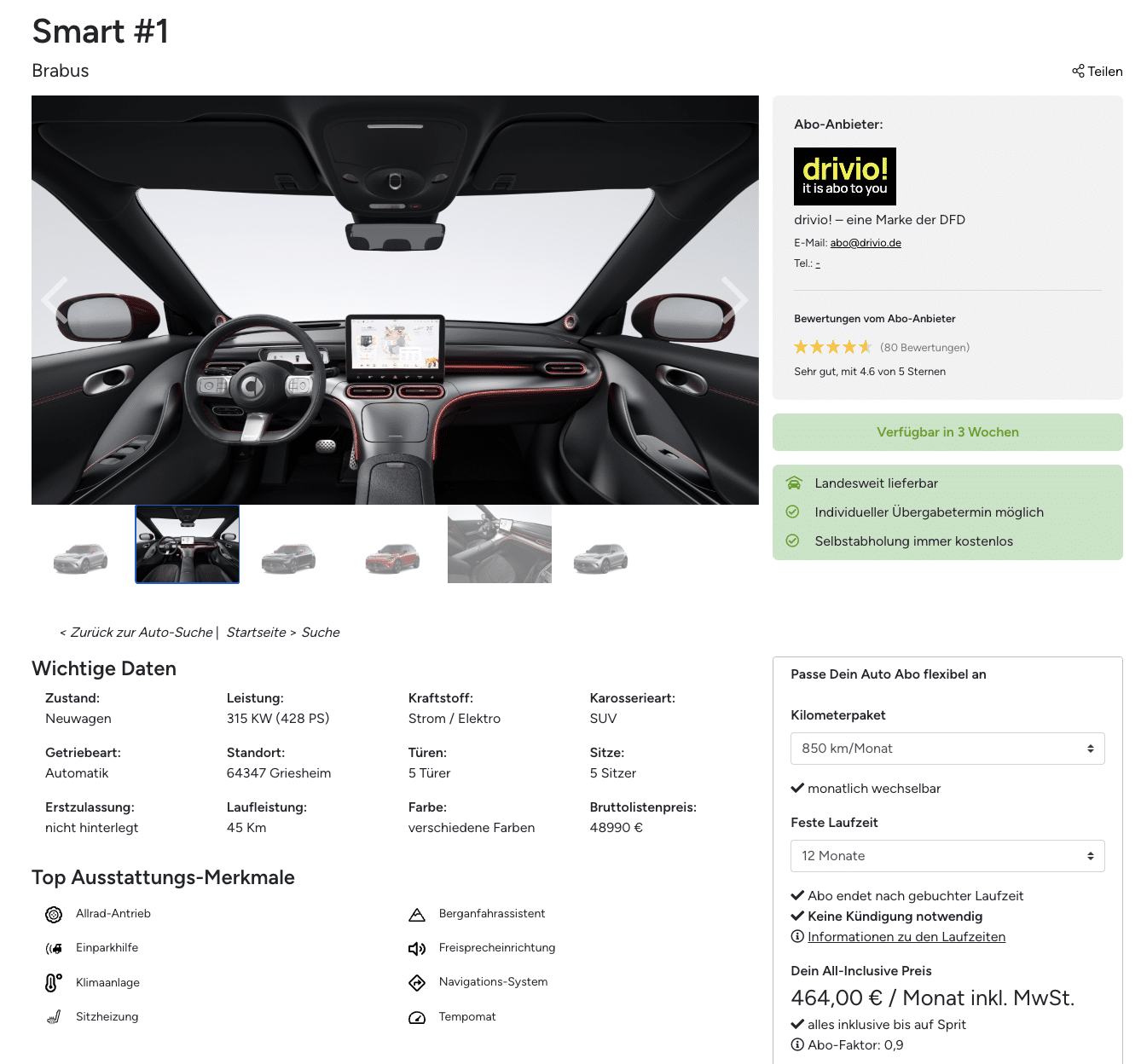Click the Verfügbar in 3 Wochen banner
The width and height of the screenshot is (1141, 1064).
click(x=947, y=432)
